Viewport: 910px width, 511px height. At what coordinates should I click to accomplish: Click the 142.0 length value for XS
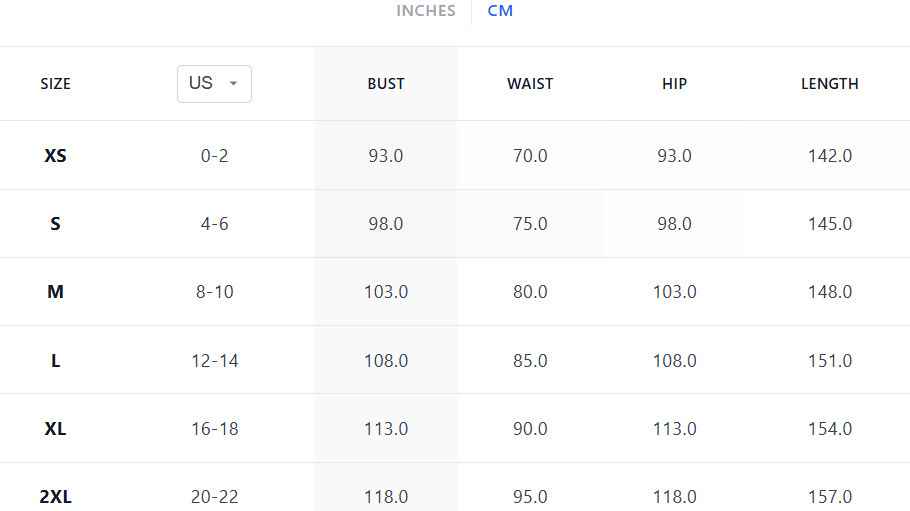pos(830,156)
